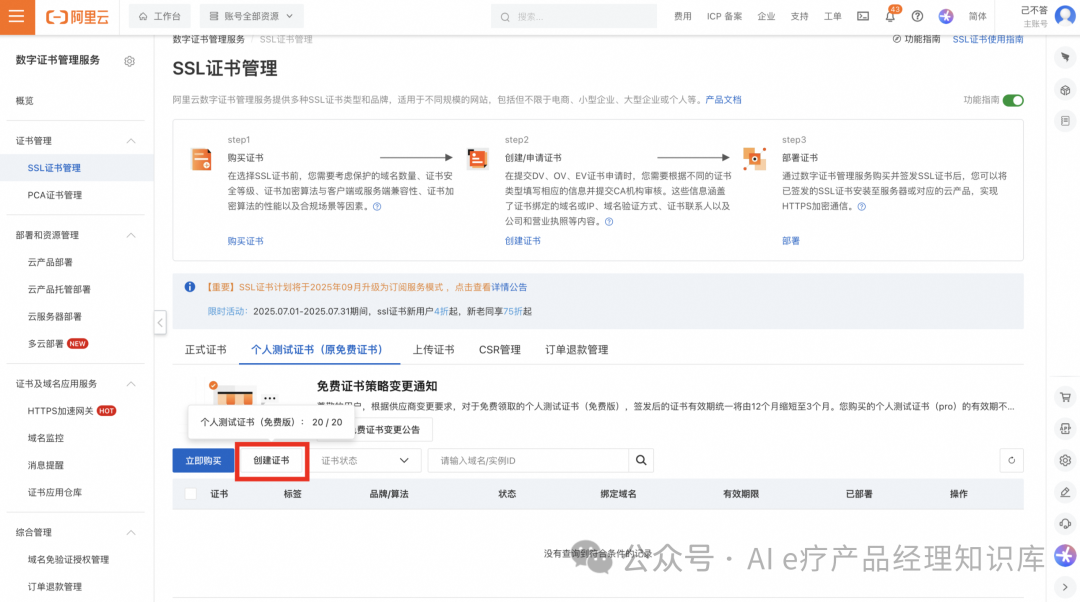The width and height of the screenshot is (1080, 602).
Task: Open PCA证书管理 in the sidebar
Action: tap(54, 195)
